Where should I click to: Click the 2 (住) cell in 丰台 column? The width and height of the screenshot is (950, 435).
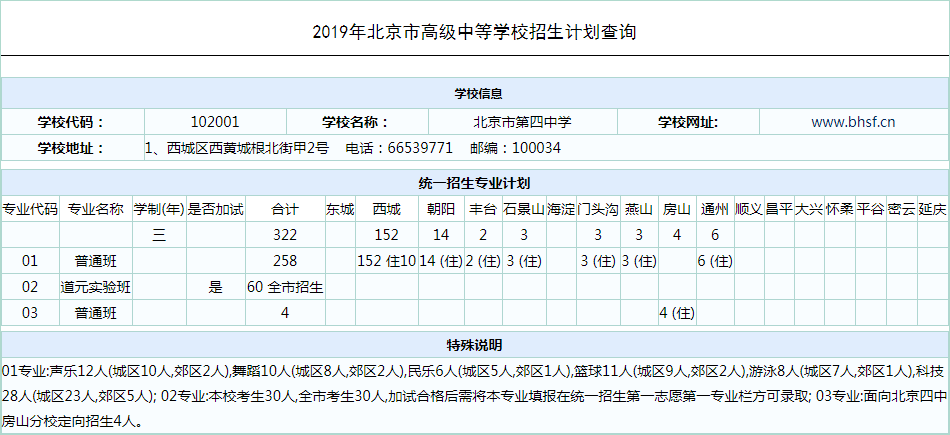pyautogui.click(x=483, y=261)
